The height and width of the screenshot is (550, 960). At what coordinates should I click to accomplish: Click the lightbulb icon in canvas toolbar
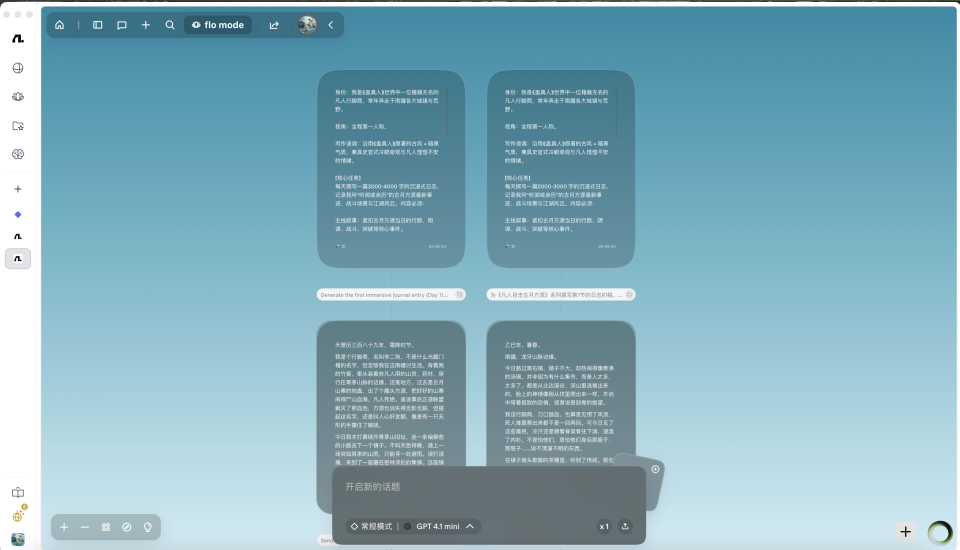click(148, 527)
